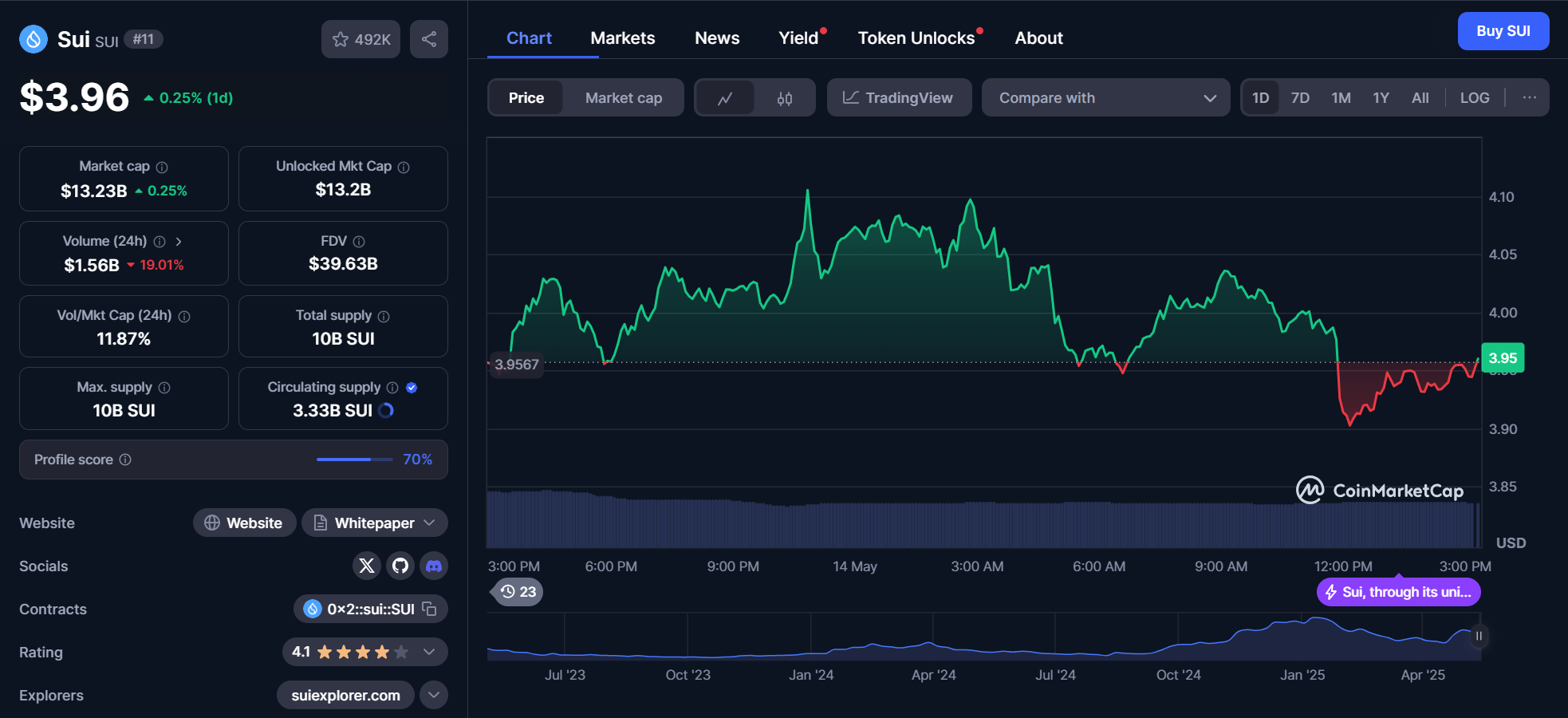Click the Buy SUI button

click(x=1503, y=31)
